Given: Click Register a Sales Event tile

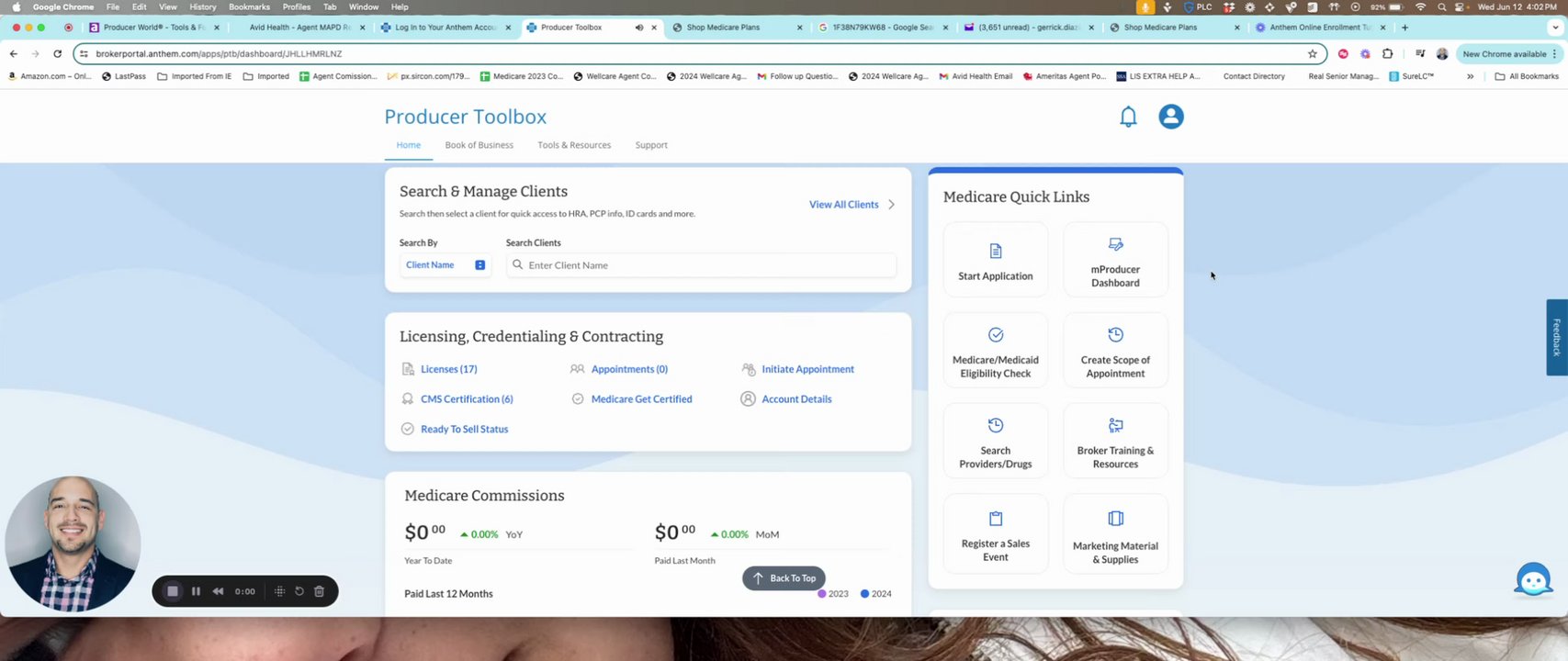Looking at the screenshot, I should 996,533.
